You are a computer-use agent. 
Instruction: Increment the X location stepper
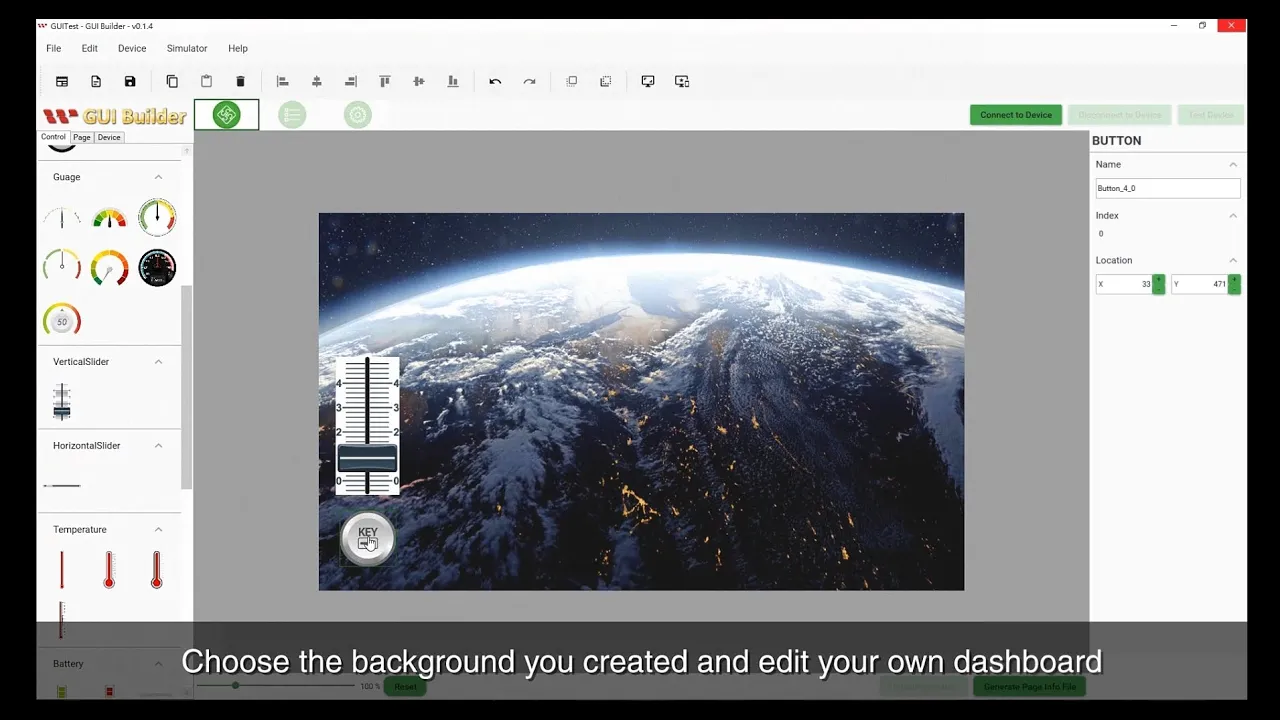[x=1159, y=280]
